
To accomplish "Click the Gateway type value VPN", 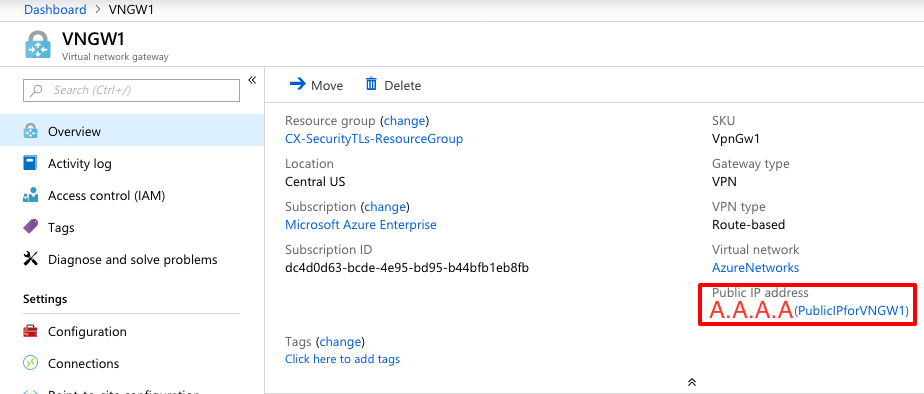I will pyautogui.click(x=724, y=182).
